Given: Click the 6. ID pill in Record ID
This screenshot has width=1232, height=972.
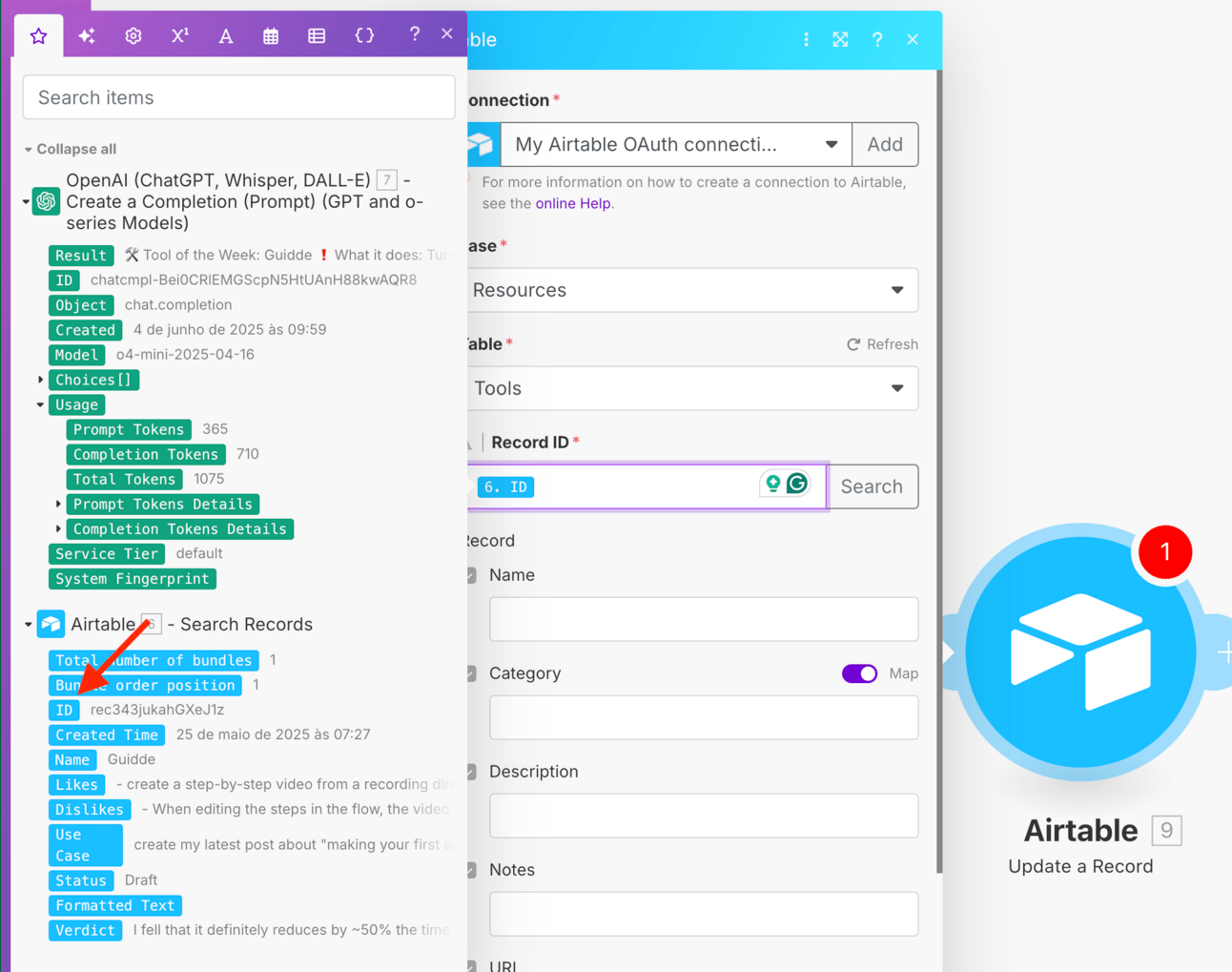Looking at the screenshot, I should pyautogui.click(x=505, y=486).
